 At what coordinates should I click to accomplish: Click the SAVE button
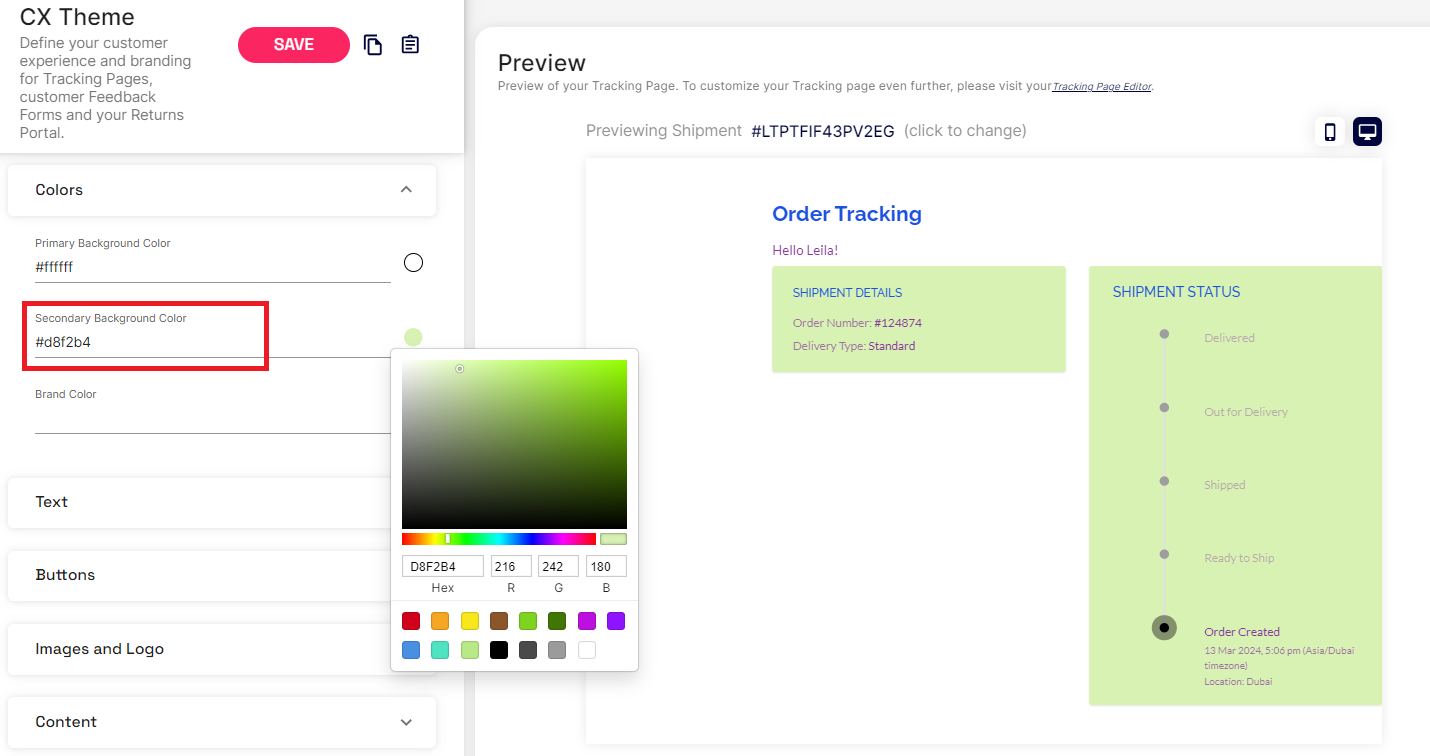tap(293, 45)
